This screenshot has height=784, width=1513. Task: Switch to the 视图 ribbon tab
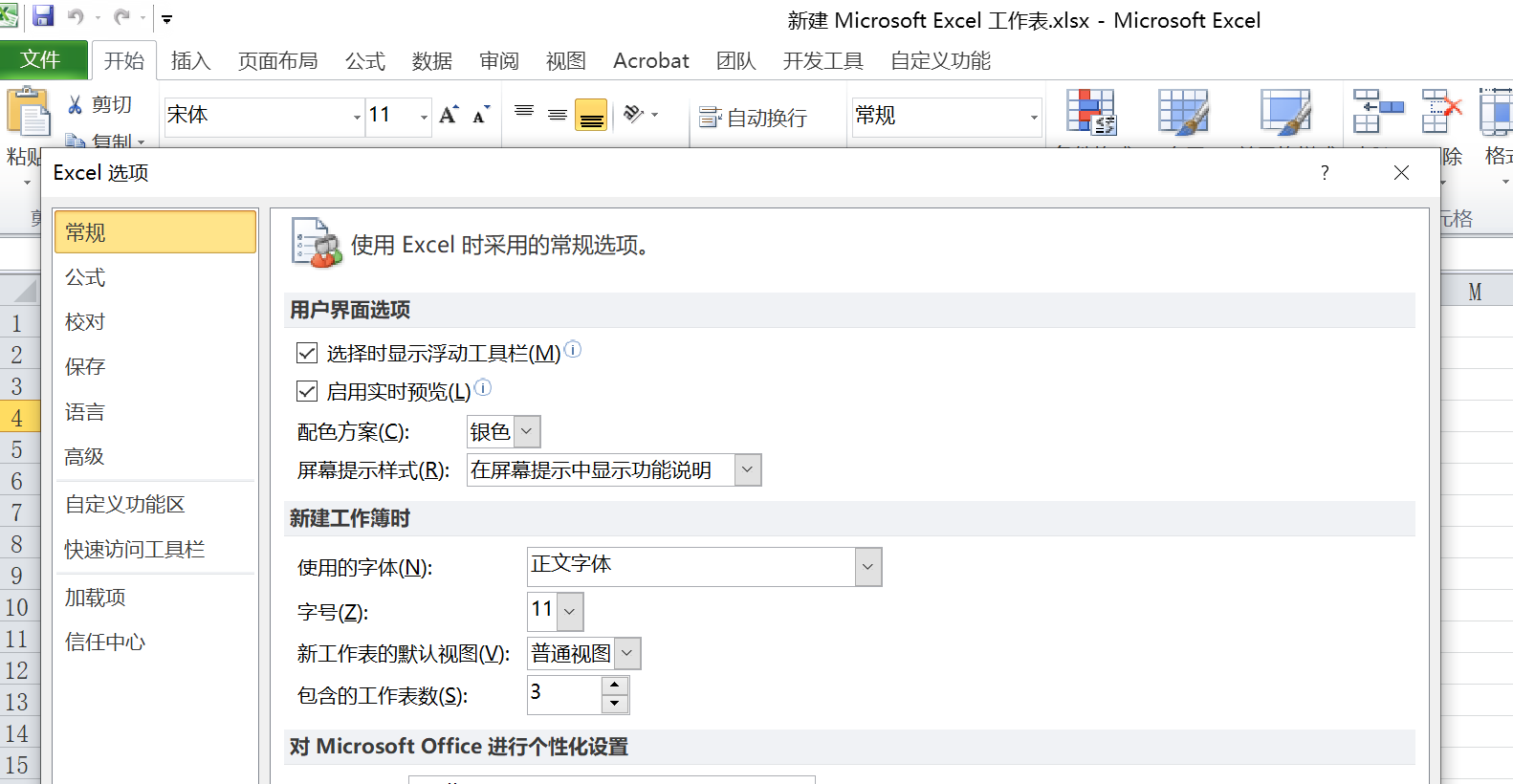565,61
